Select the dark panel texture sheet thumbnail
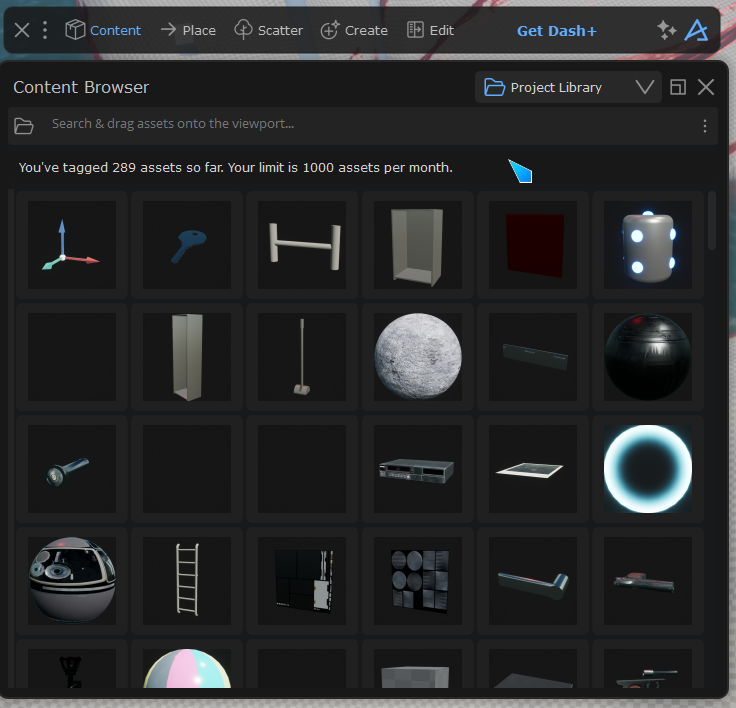This screenshot has height=708, width=736. click(x=302, y=581)
